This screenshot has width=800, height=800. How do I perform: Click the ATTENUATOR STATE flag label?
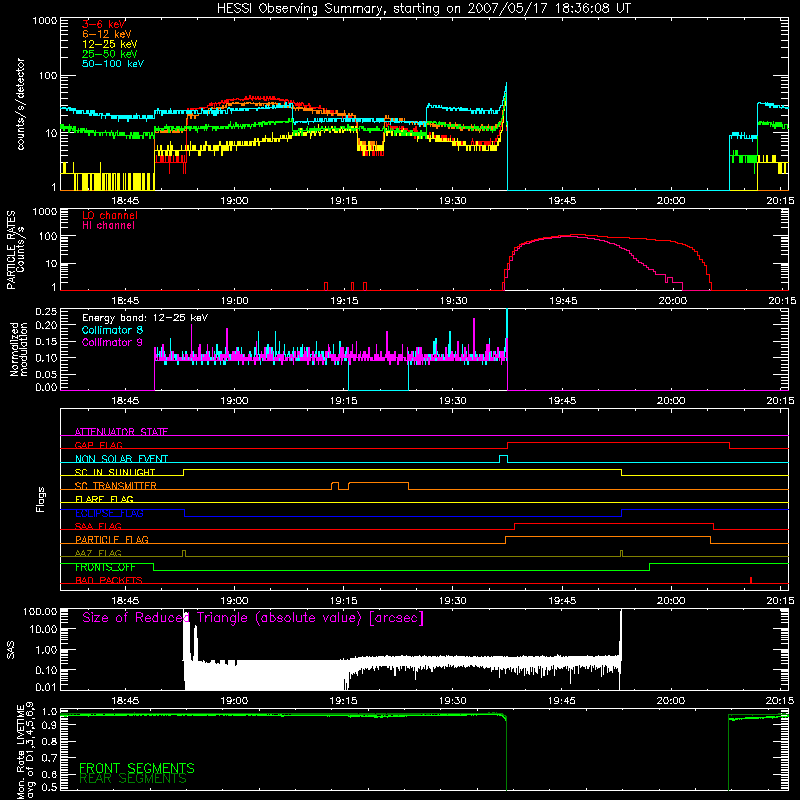121,432
